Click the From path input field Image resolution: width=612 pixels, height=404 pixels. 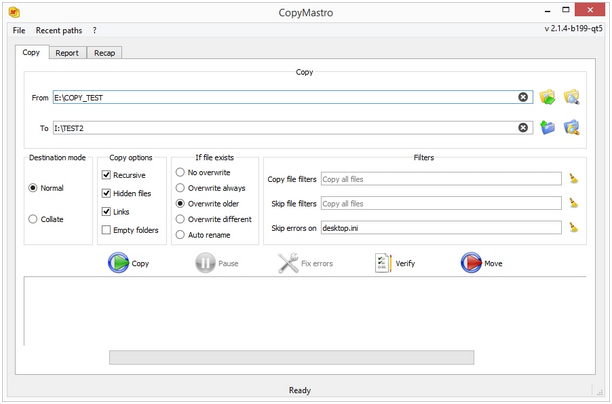[293, 97]
